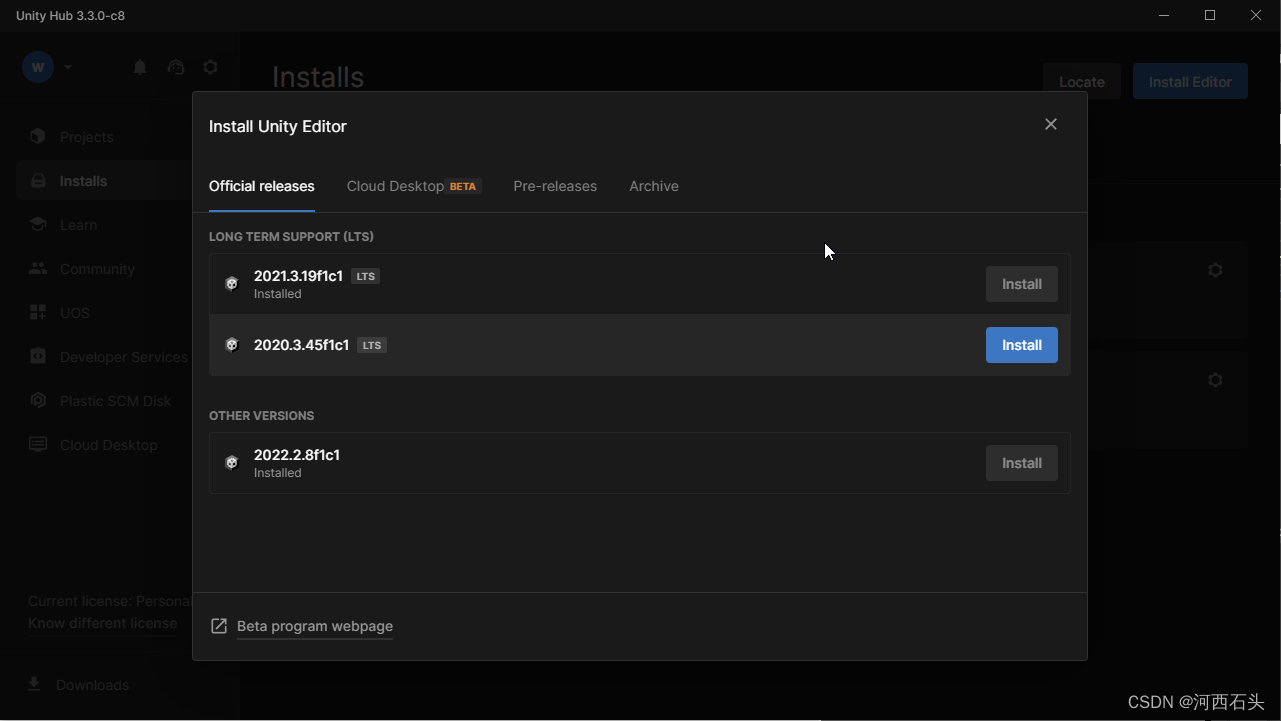This screenshot has height=721, width=1281.
Task: Switch to Official releases tab
Action: coord(262,186)
